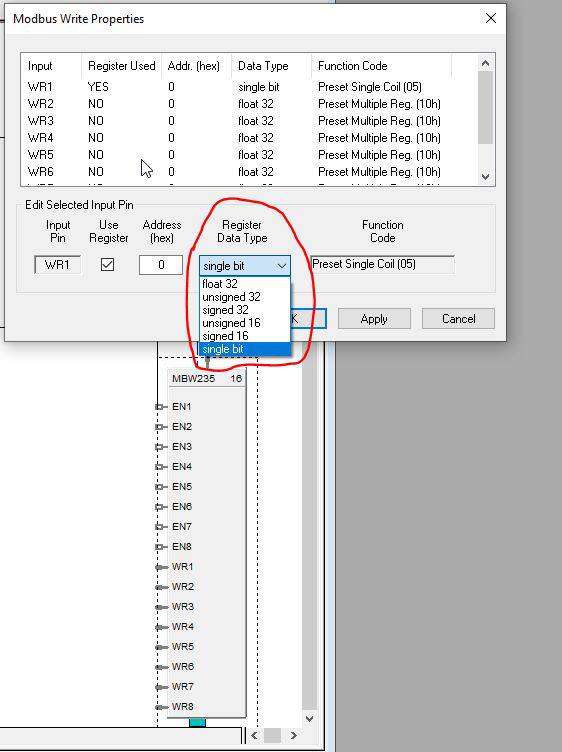This screenshot has width=562, height=752.
Task: Close the Modbus Write Properties dialog
Action: [x=491, y=18]
